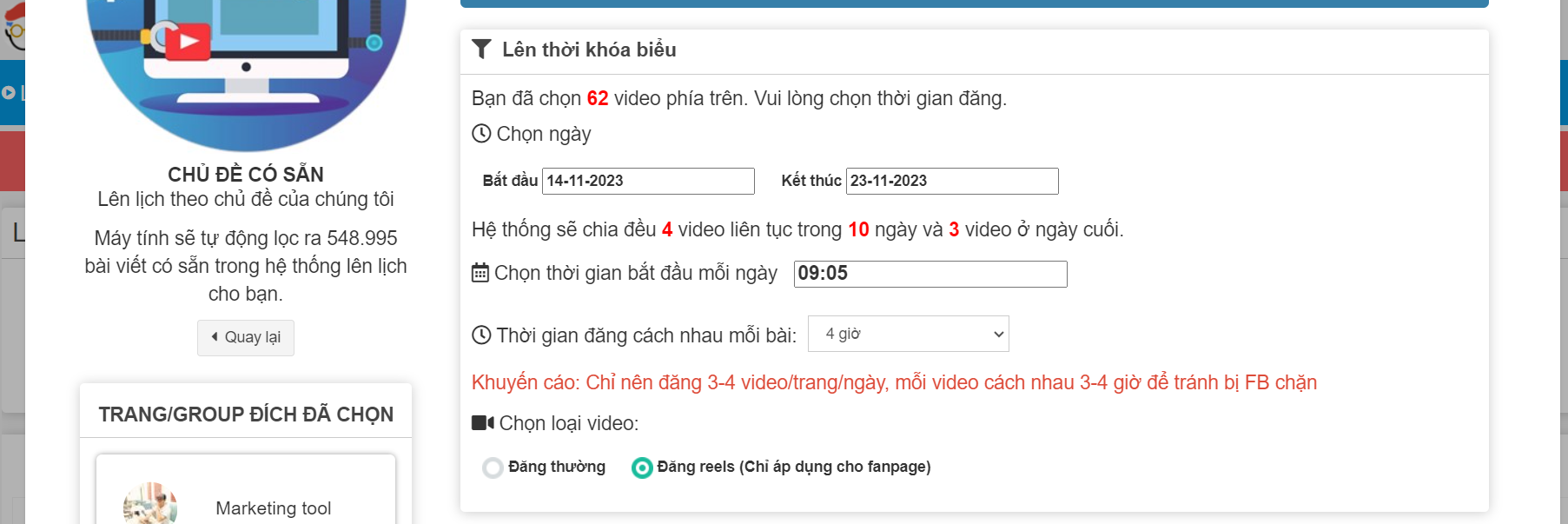Click the clock icon beside Thời gian đăng cách nhau

[481, 335]
